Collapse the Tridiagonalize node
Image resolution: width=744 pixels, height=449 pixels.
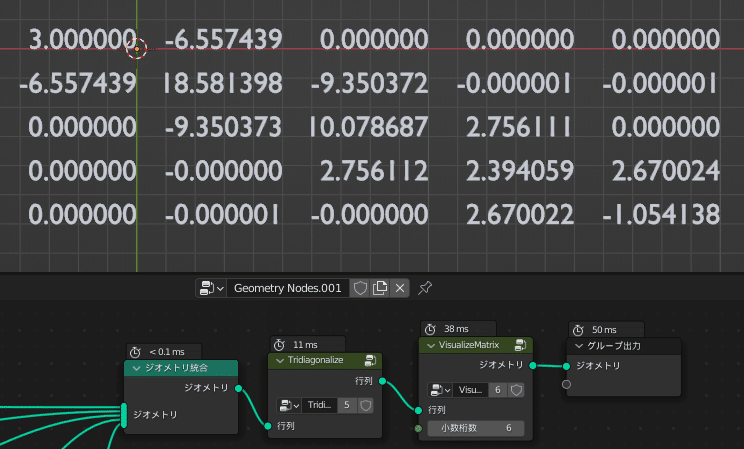pos(280,360)
